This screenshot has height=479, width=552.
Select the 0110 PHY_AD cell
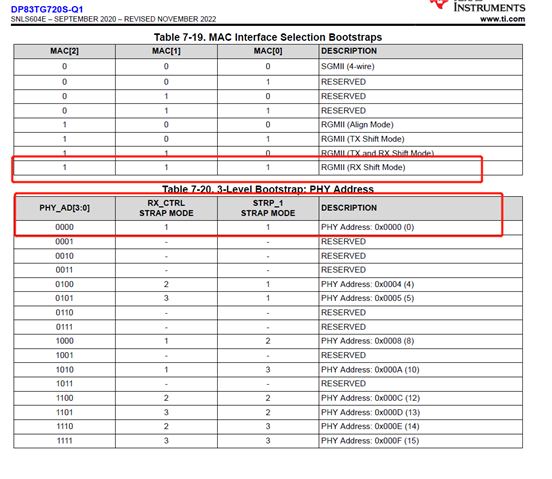coord(64,313)
